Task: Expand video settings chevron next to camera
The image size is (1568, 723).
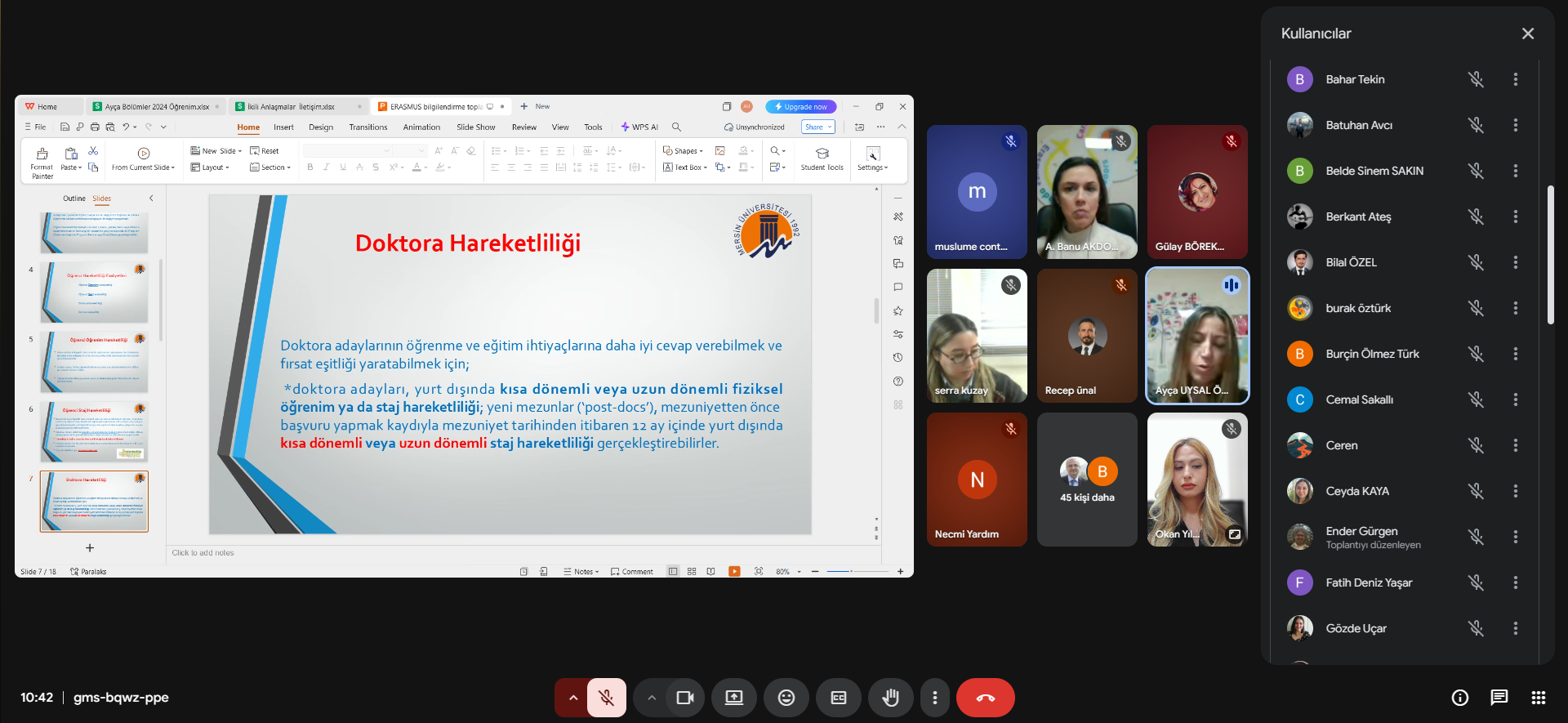Action: [x=651, y=698]
